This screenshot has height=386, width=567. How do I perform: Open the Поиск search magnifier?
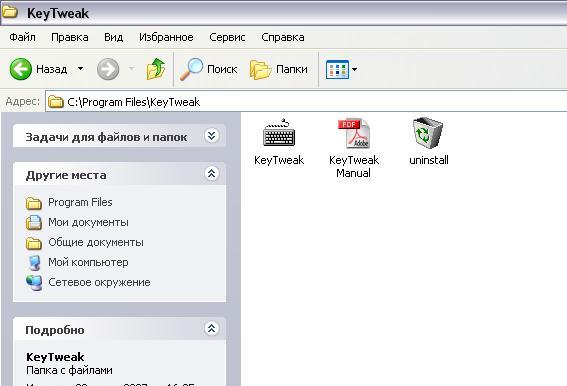point(191,69)
